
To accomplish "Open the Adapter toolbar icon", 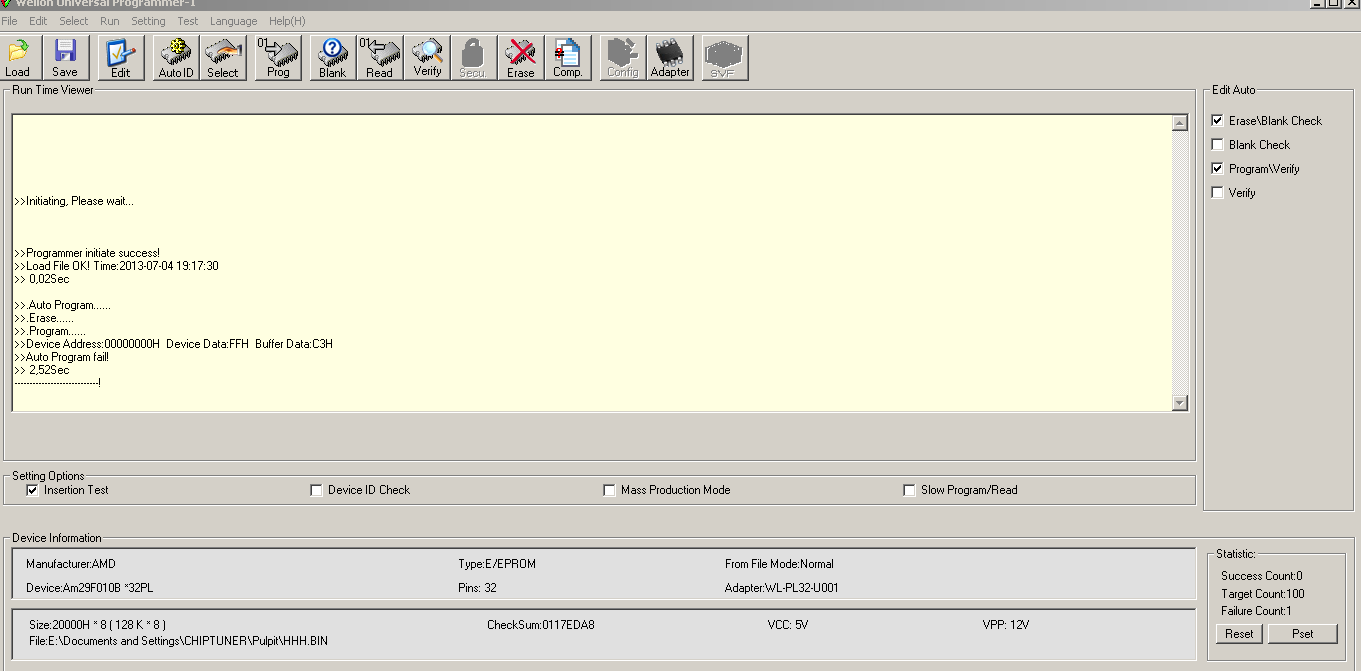I will click(670, 58).
